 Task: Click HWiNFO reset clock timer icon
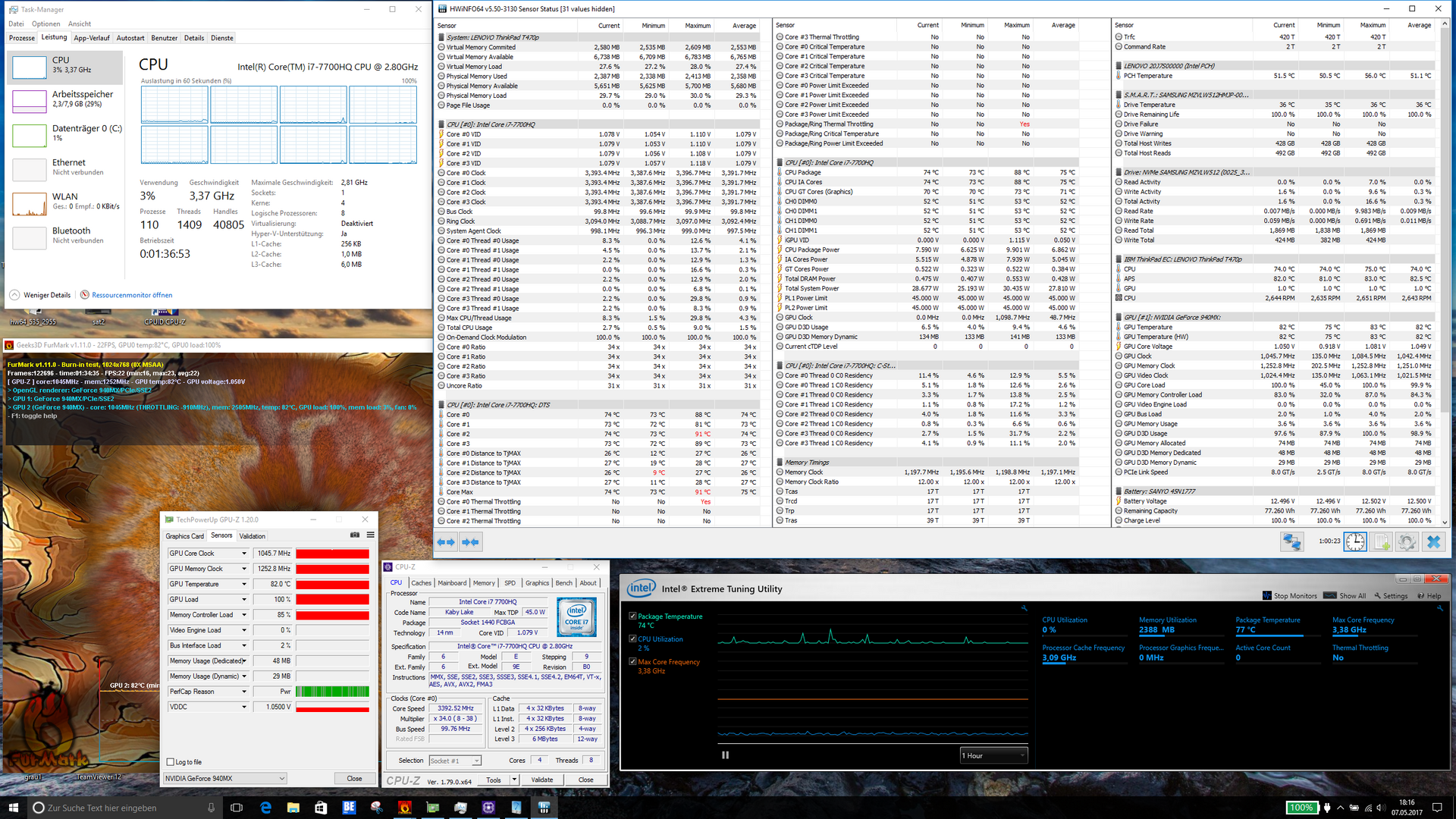pos(1355,542)
